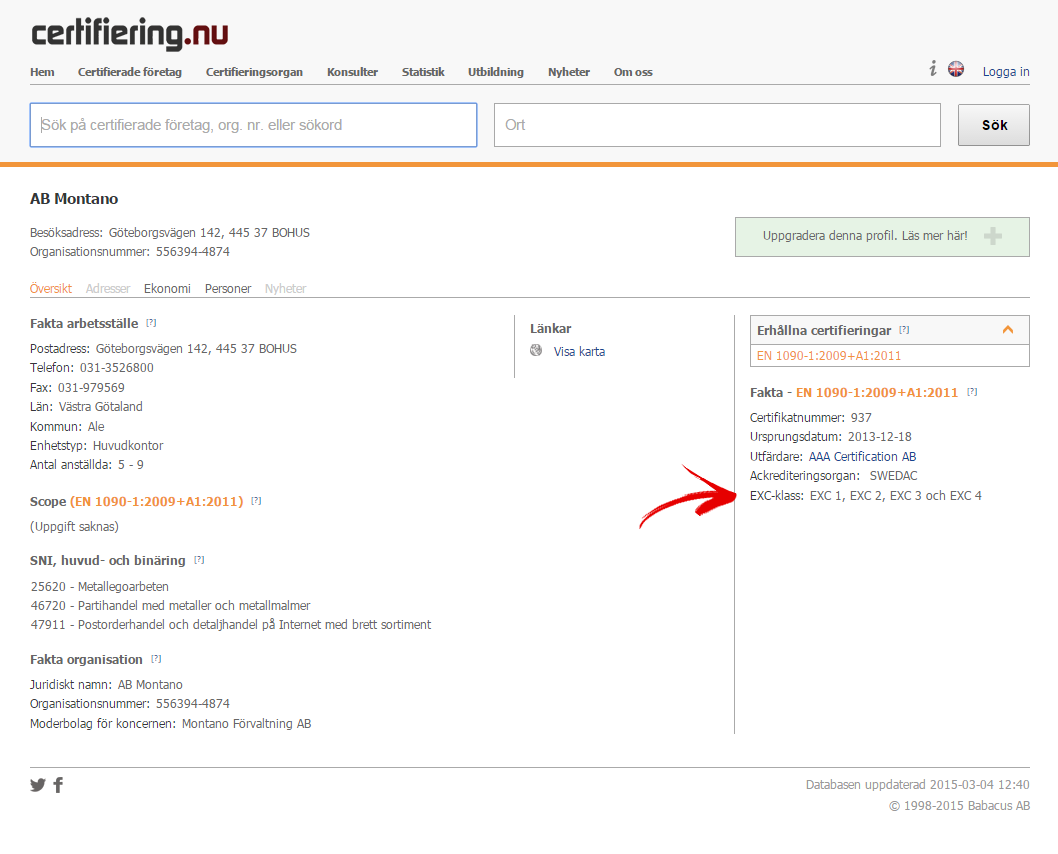Viewport: 1058px width, 854px height.
Task: Select the Adresser tab
Action: 108,289
